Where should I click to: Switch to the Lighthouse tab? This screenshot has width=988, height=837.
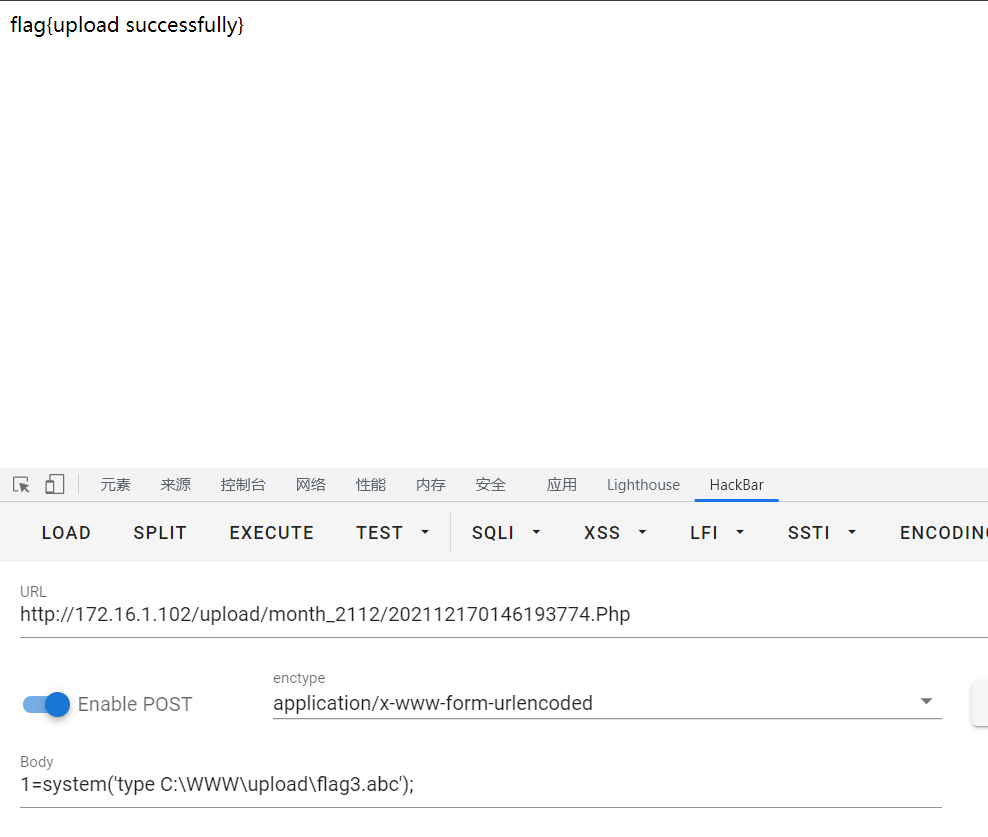(x=643, y=485)
